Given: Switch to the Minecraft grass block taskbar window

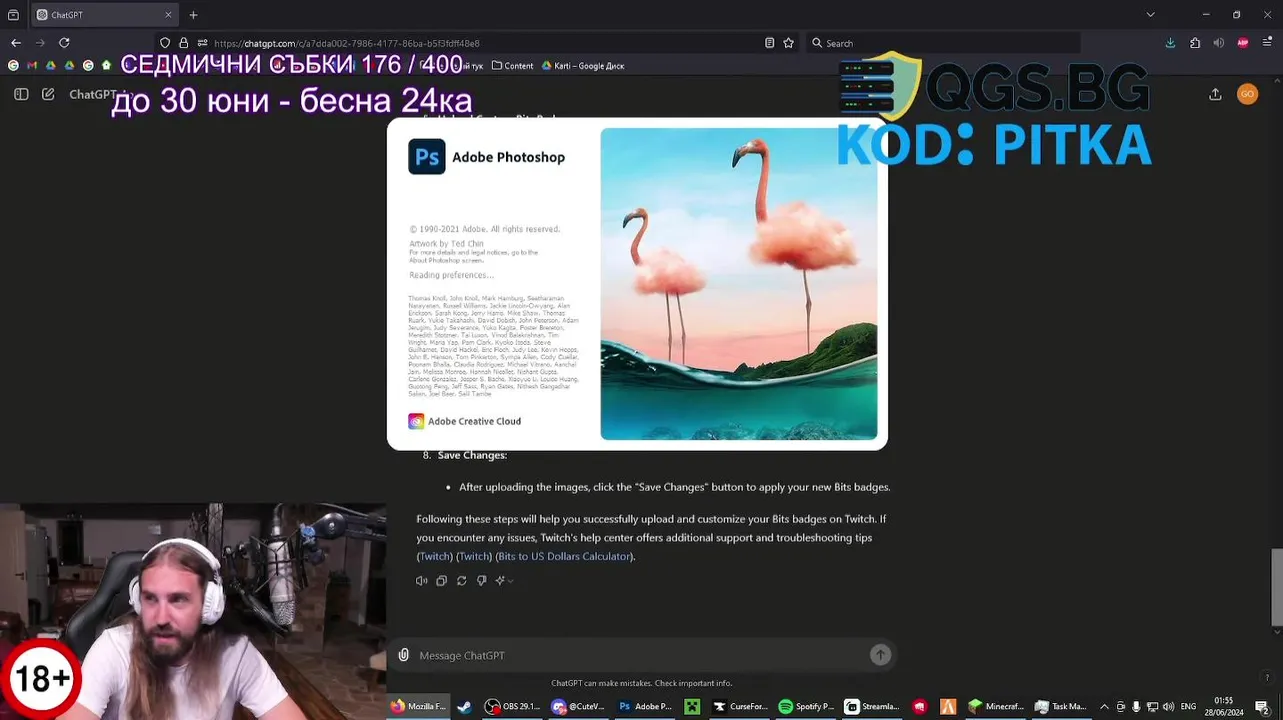Looking at the screenshot, I should coord(996,706).
